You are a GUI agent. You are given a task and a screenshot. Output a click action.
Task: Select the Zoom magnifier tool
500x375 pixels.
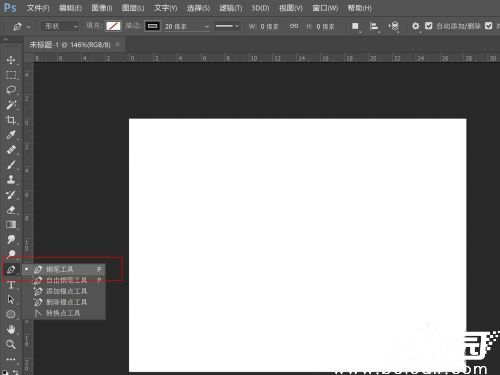(11, 344)
